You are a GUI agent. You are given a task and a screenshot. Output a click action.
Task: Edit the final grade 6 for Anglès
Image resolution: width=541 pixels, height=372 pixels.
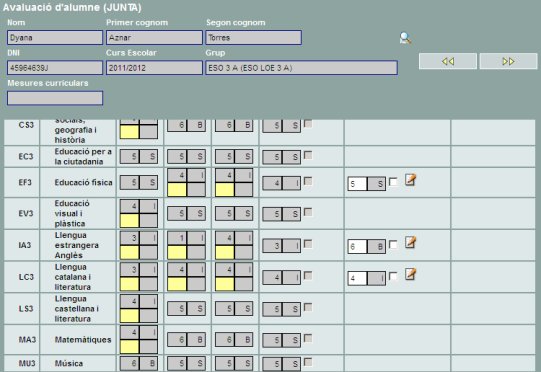coord(357,247)
